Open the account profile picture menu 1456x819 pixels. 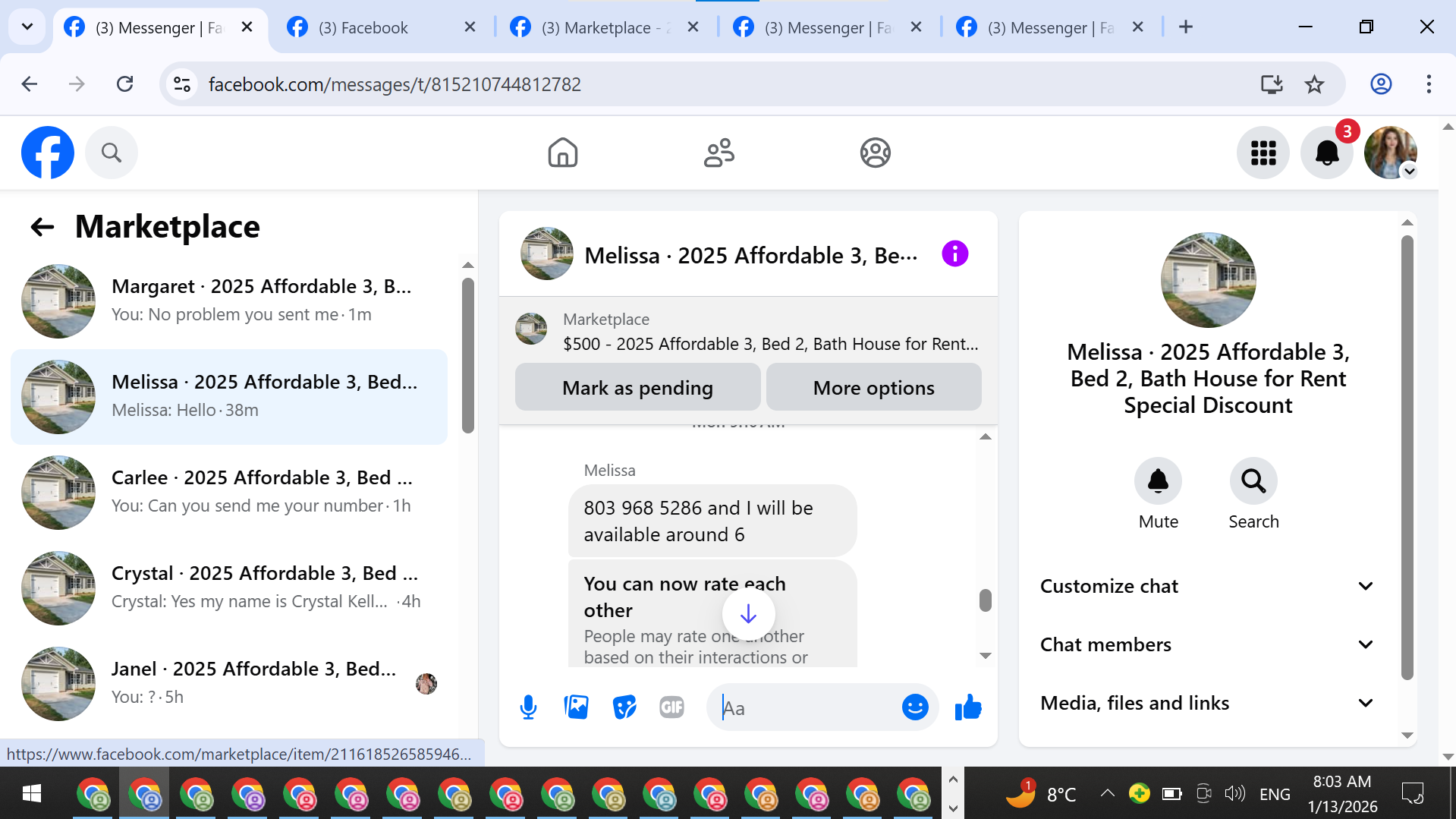(1391, 153)
